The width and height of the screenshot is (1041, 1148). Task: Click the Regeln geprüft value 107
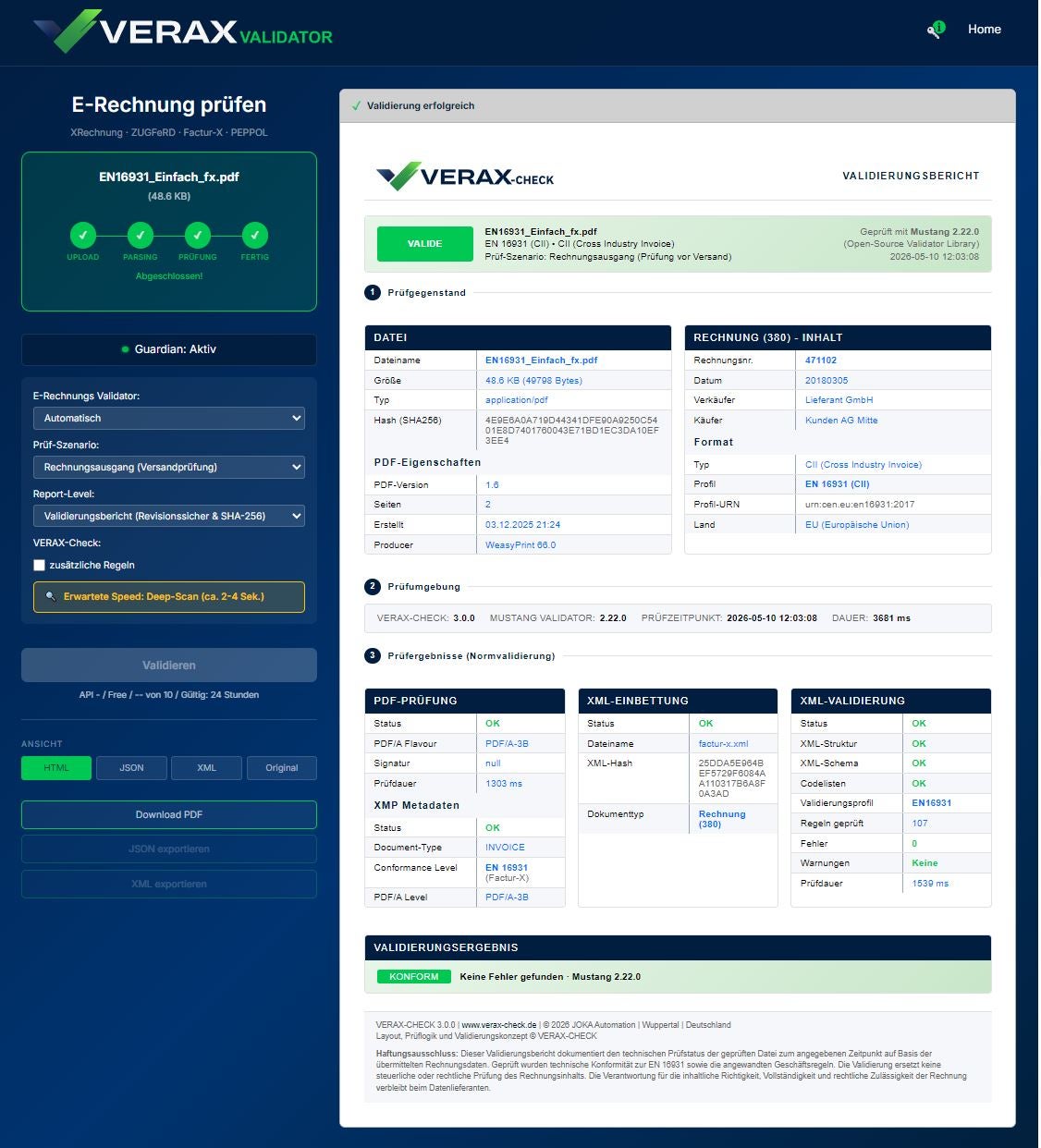920,824
